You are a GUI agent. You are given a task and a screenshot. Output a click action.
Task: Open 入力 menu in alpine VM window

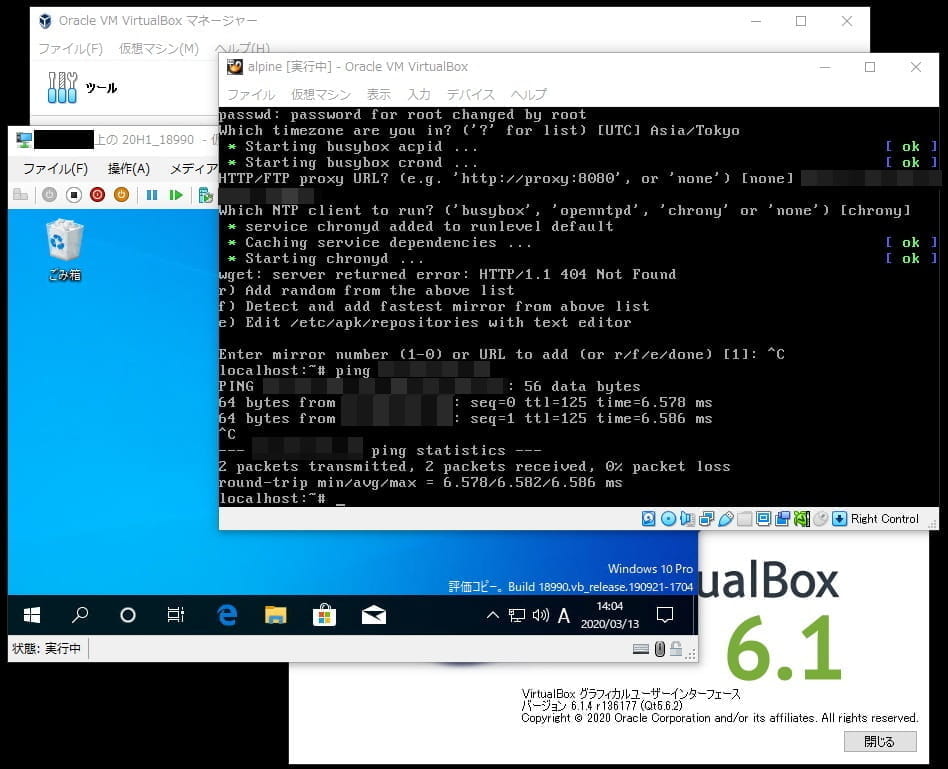418,94
